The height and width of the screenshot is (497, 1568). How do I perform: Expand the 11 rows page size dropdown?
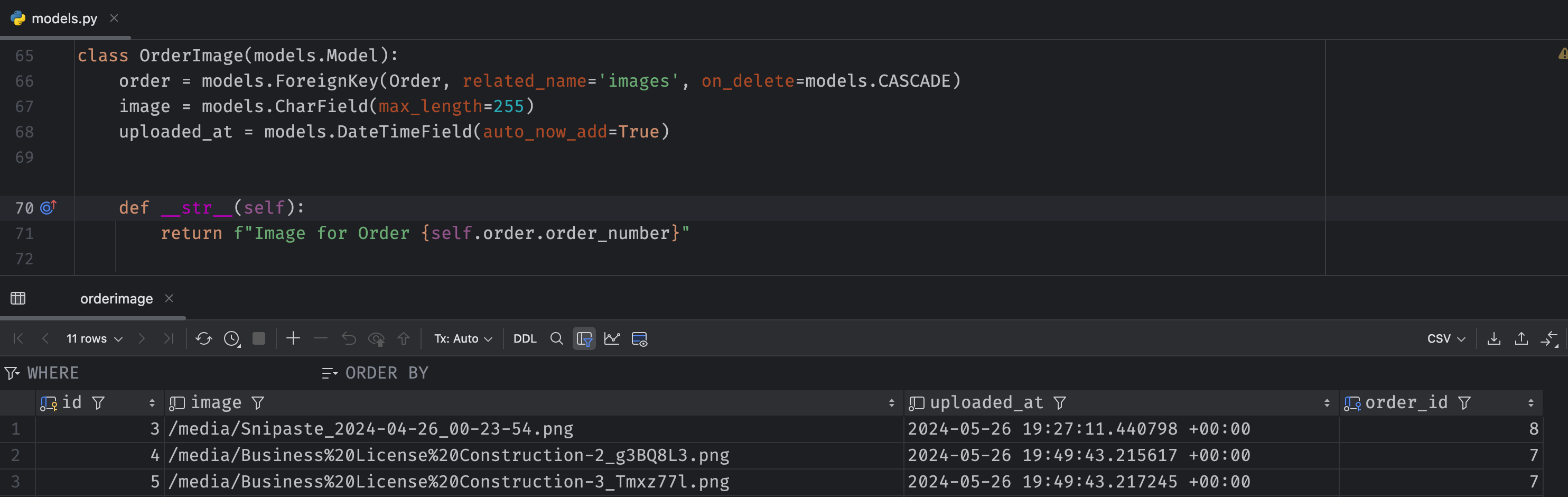95,338
